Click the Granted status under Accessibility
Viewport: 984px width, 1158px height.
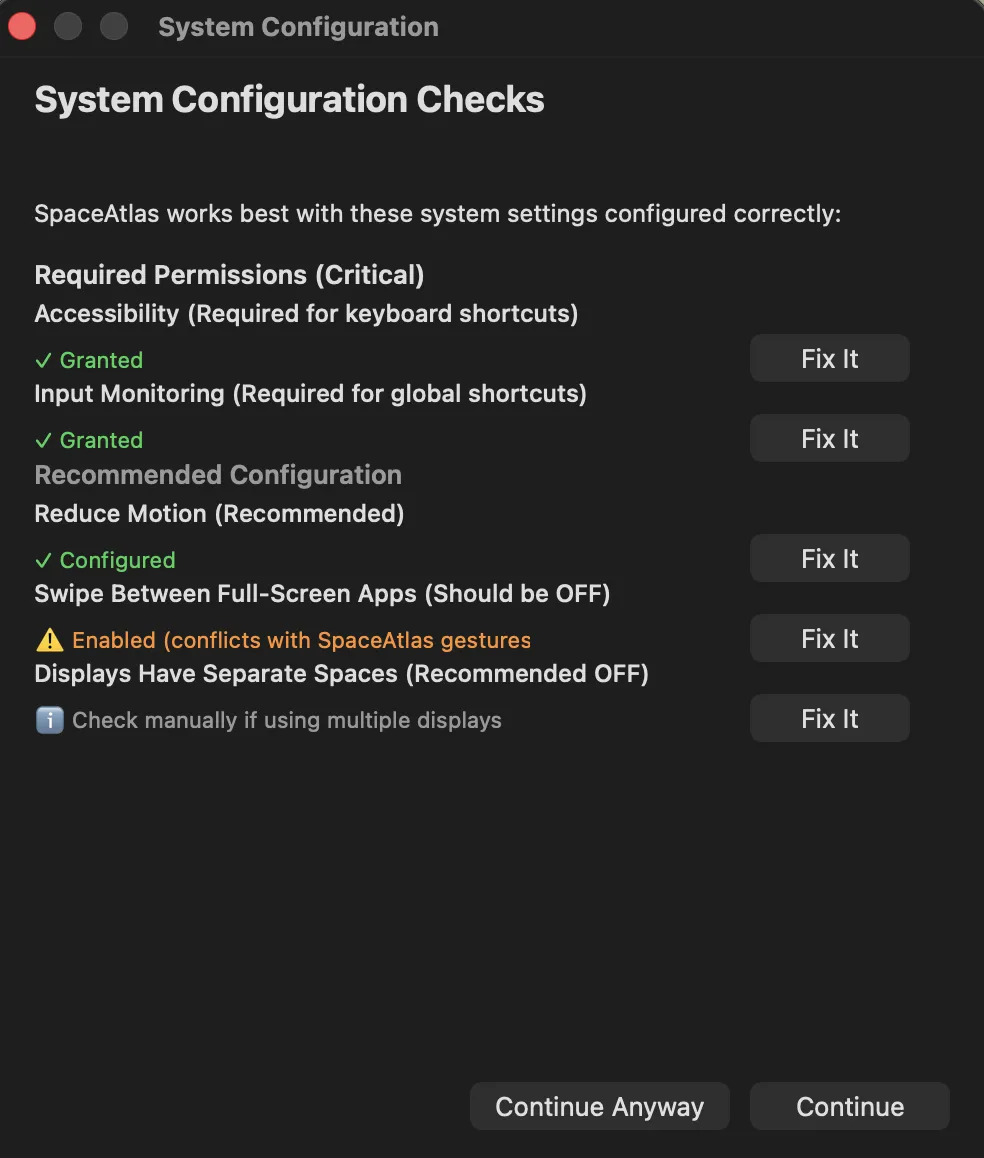tap(100, 360)
